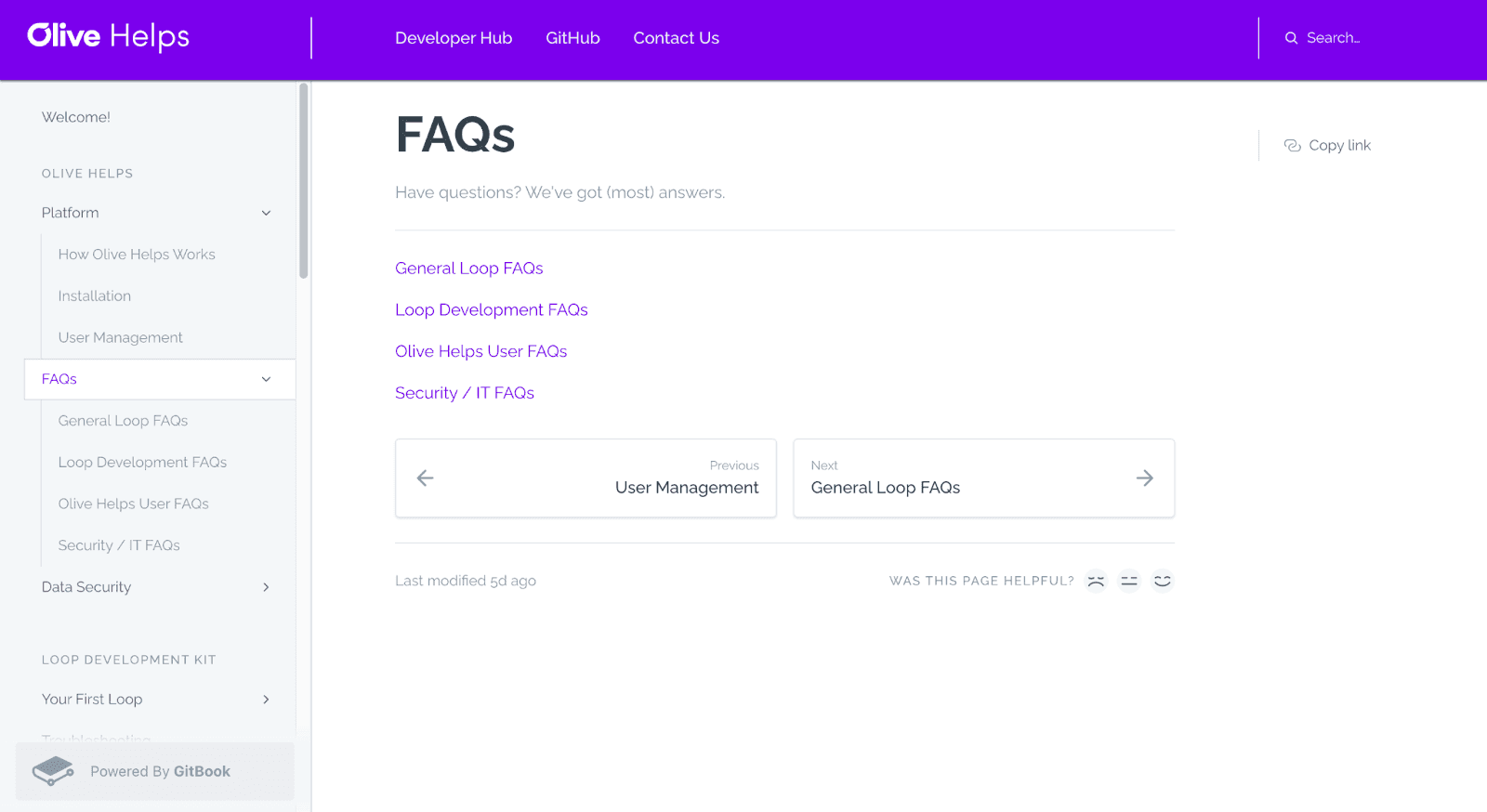Collapse the FAQs sidebar chevron
The image size is (1487, 812).
[x=266, y=379]
